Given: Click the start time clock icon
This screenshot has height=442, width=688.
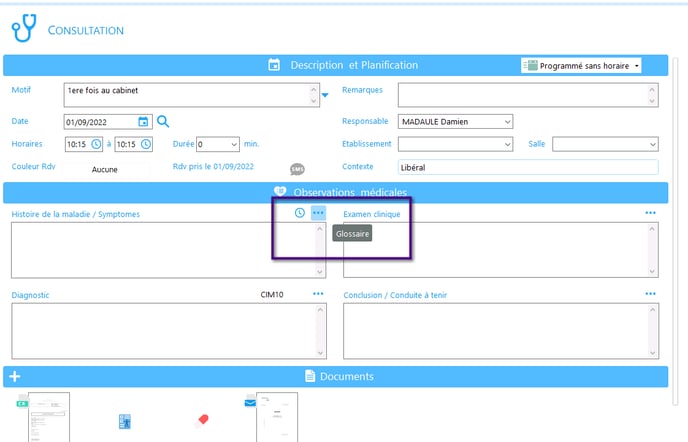Looking at the screenshot, I should point(97,144).
